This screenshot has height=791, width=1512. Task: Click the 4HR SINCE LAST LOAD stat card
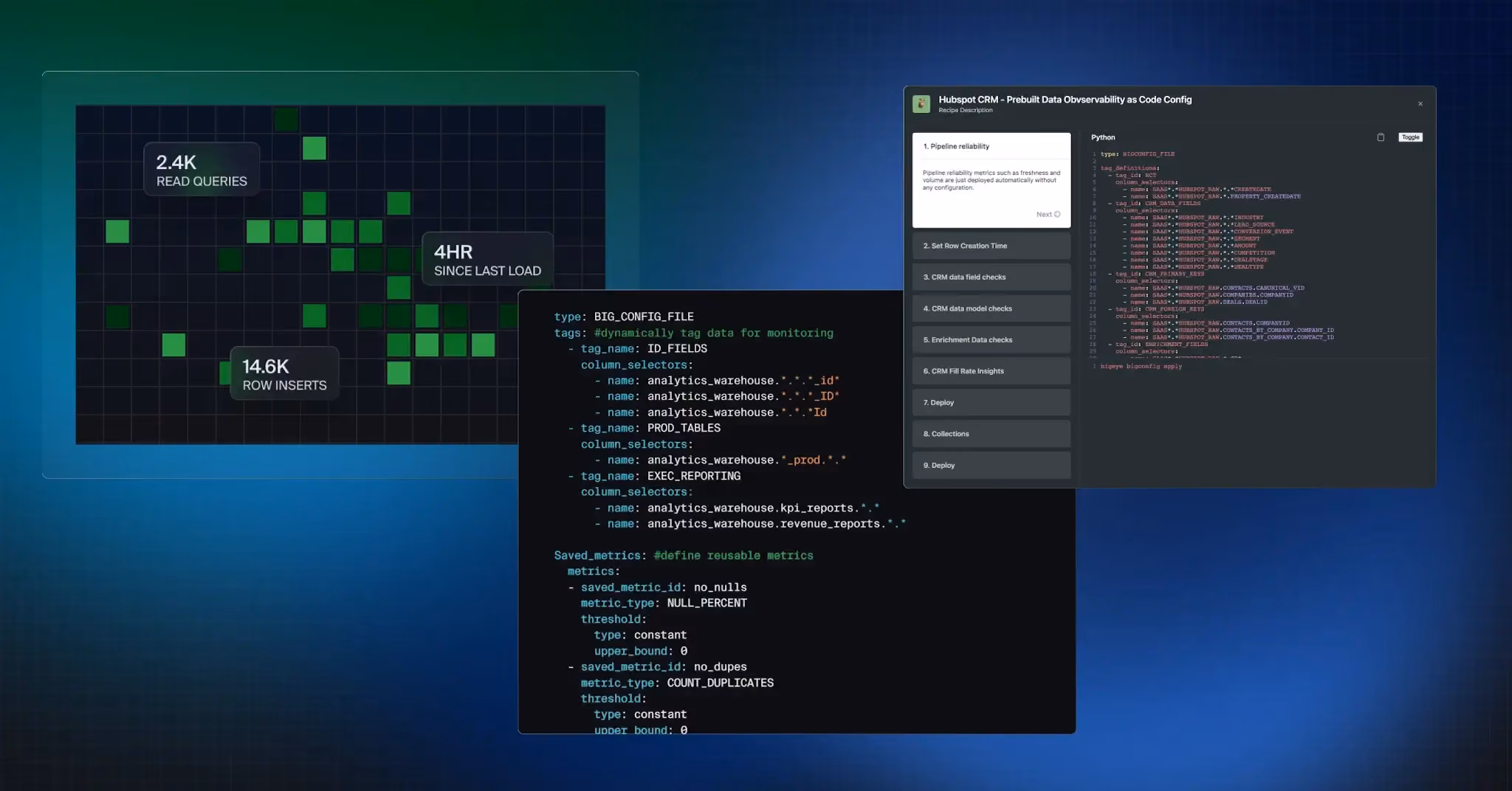[x=487, y=259]
